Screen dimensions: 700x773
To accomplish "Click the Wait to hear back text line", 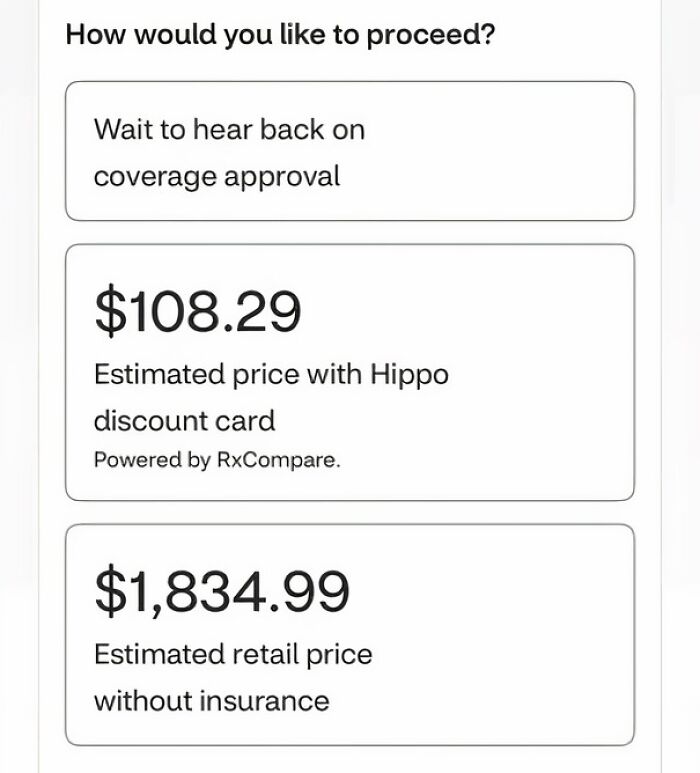I will (229, 130).
